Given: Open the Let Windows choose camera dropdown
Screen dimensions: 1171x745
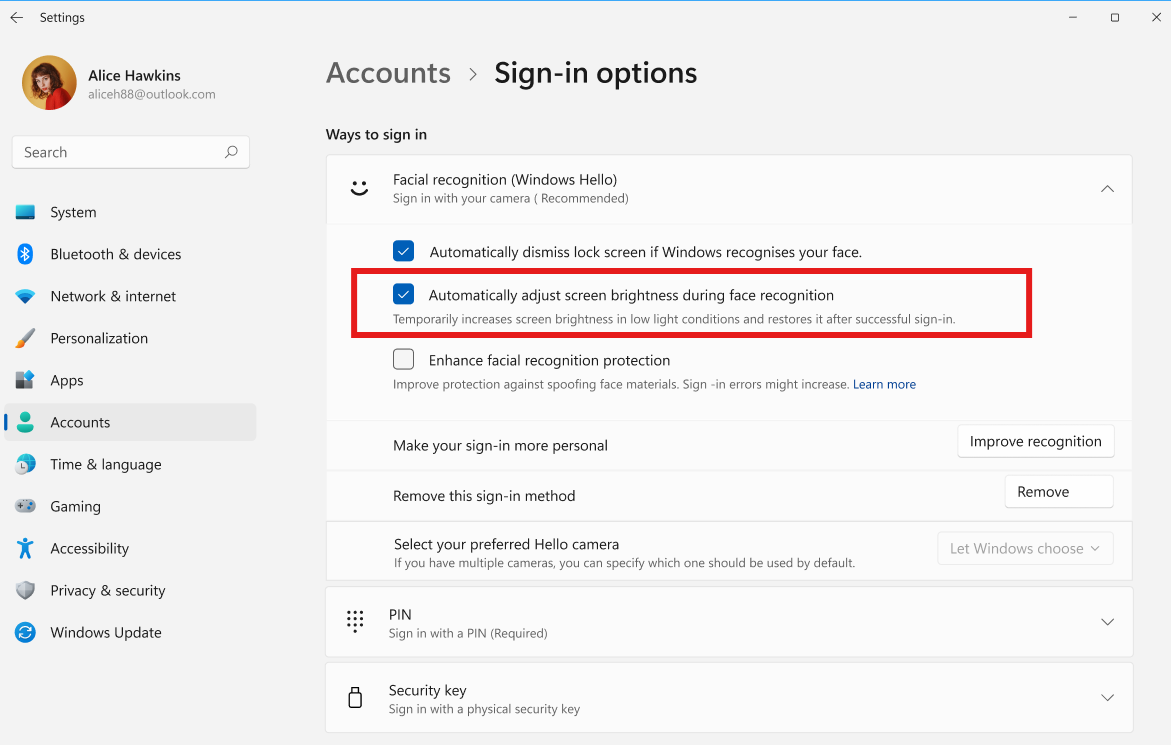Looking at the screenshot, I should coord(1025,549).
